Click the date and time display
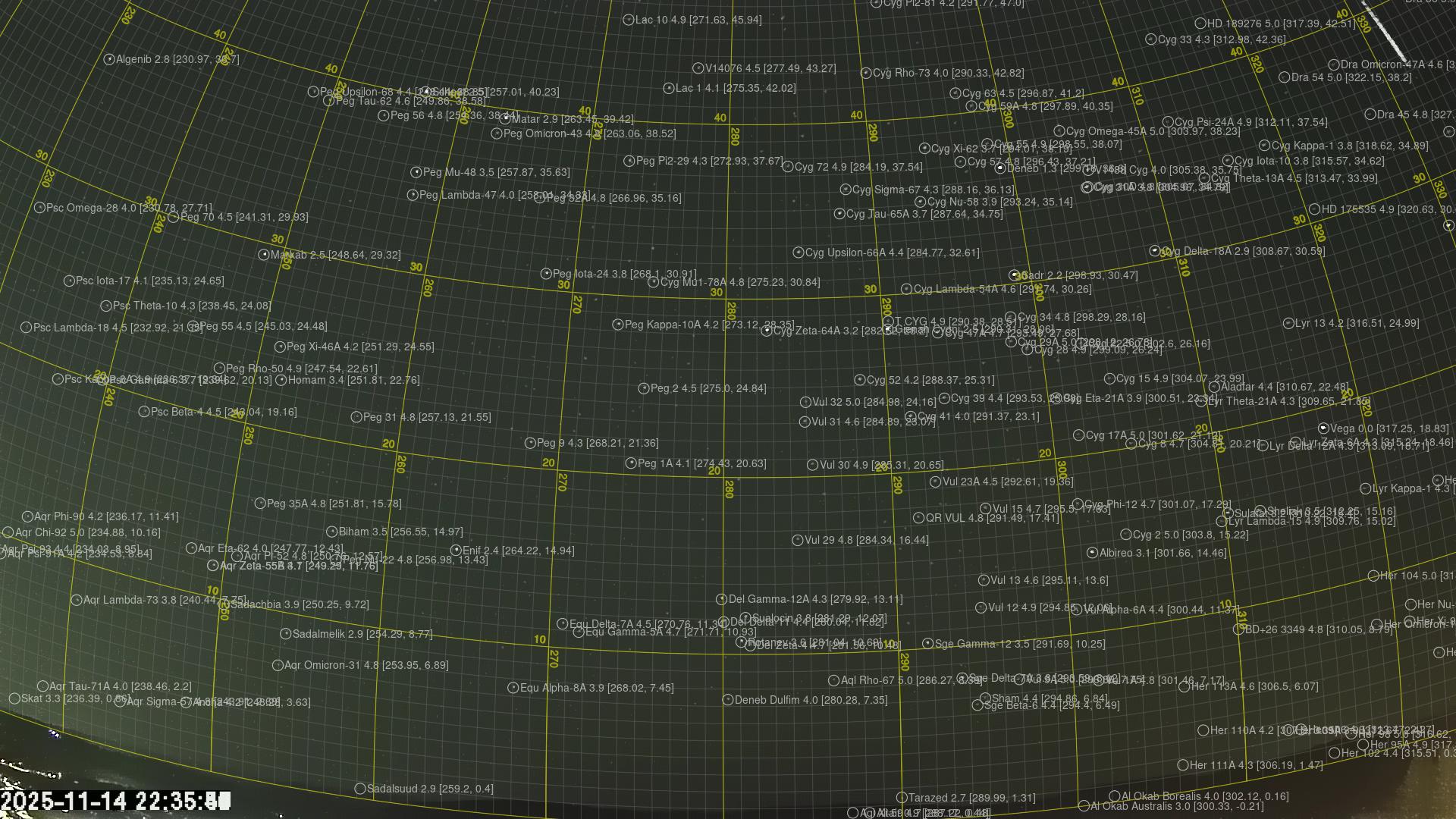The image size is (1456, 819). pos(114,801)
